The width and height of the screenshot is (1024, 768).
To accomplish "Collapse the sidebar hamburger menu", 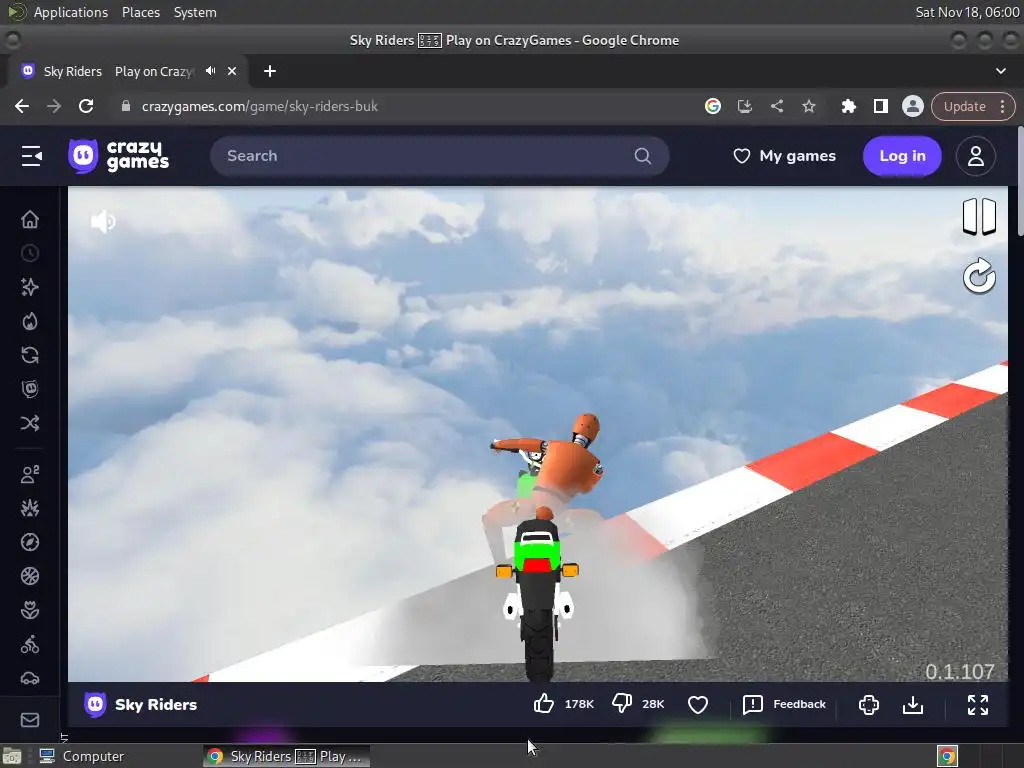I will point(31,156).
